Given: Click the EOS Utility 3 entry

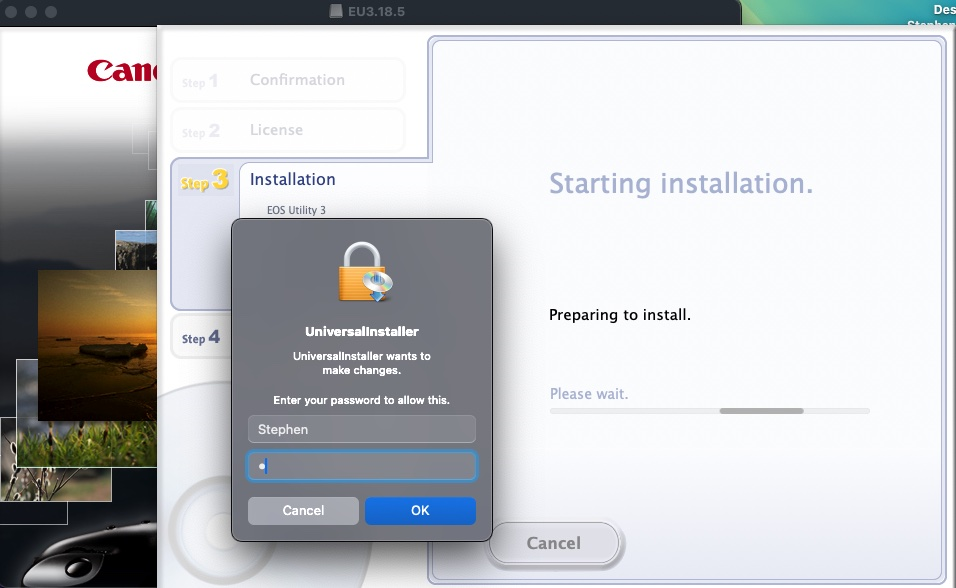Looking at the screenshot, I should point(296,210).
